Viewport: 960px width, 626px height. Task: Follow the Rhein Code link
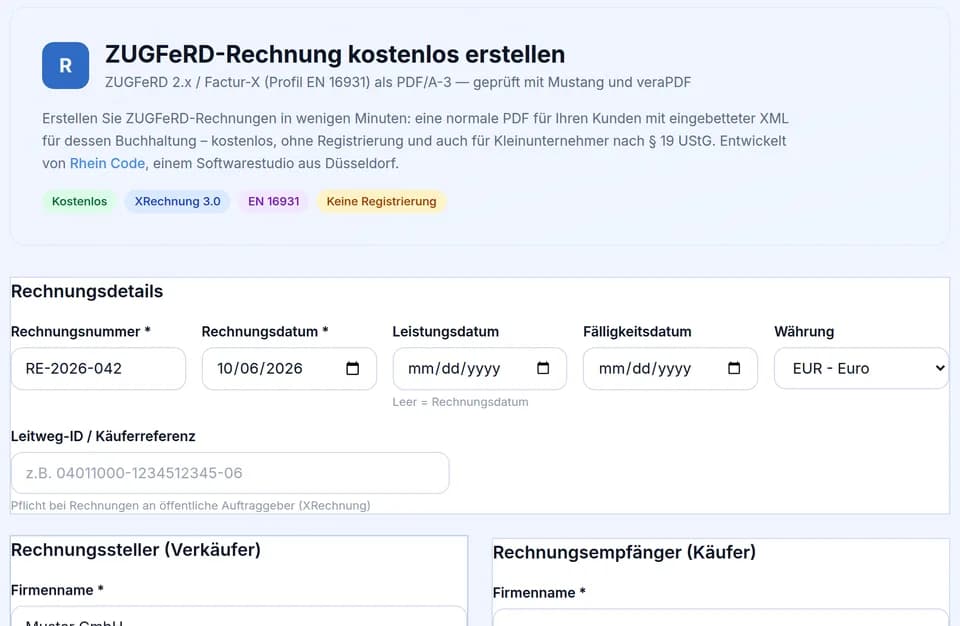point(107,164)
